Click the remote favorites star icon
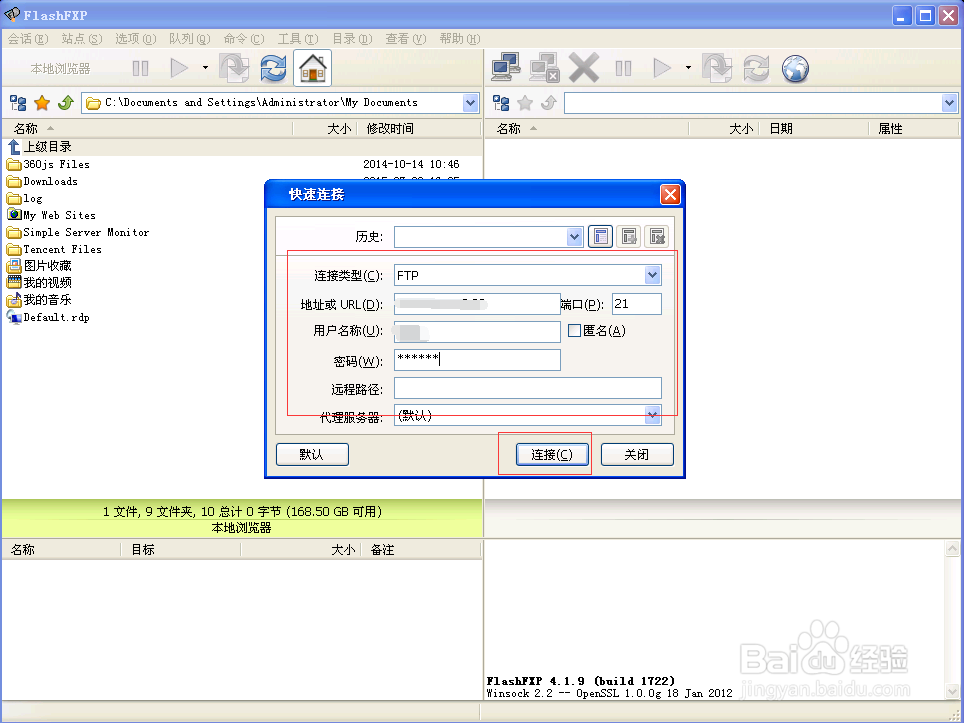This screenshot has width=964, height=723. pyautogui.click(x=524, y=103)
